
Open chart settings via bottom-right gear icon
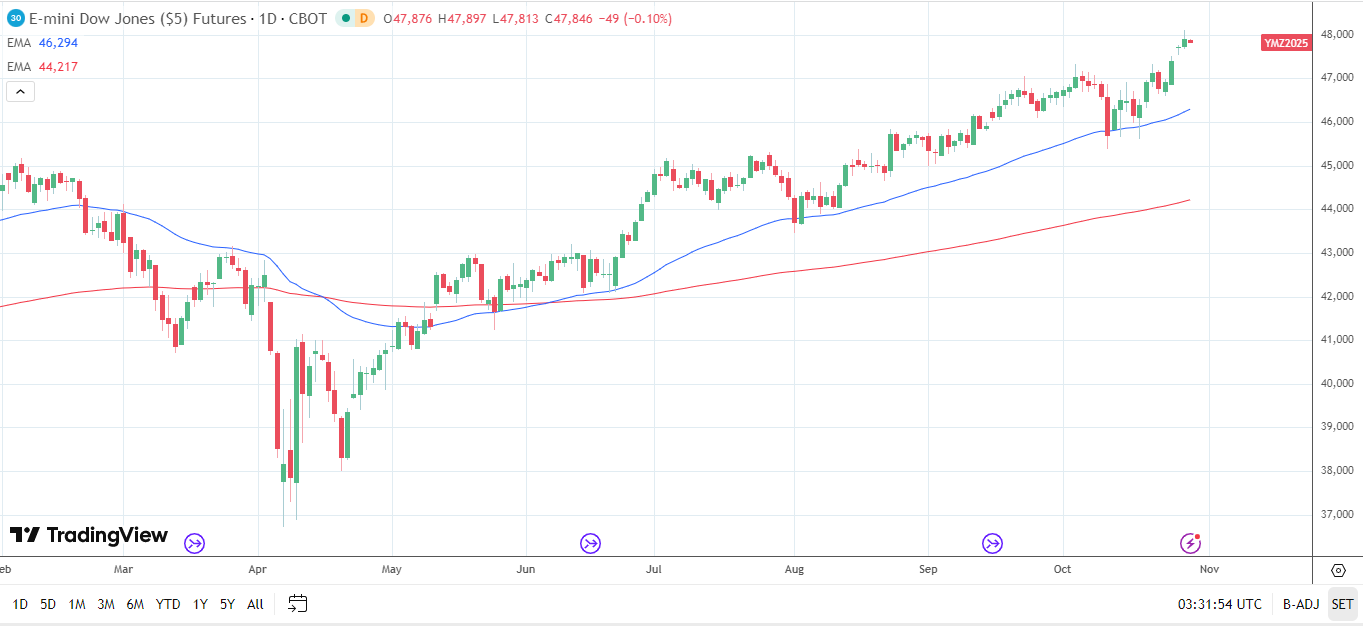click(x=1338, y=570)
